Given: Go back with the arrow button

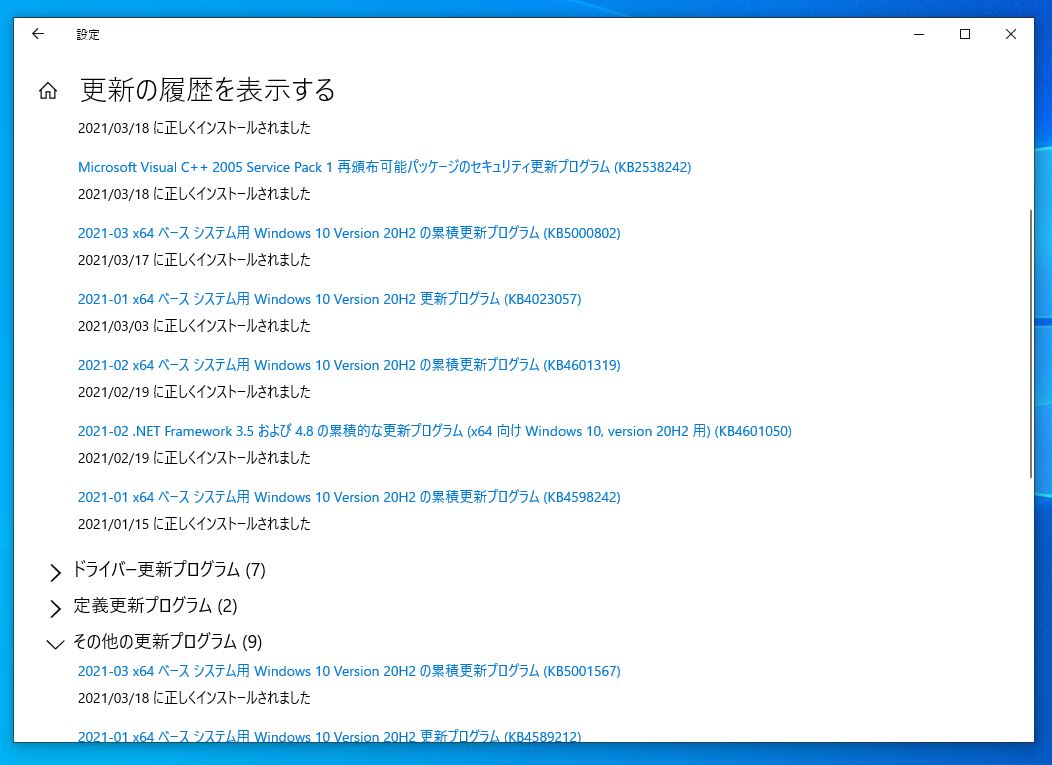Looking at the screenshot, I should [38, 34].
